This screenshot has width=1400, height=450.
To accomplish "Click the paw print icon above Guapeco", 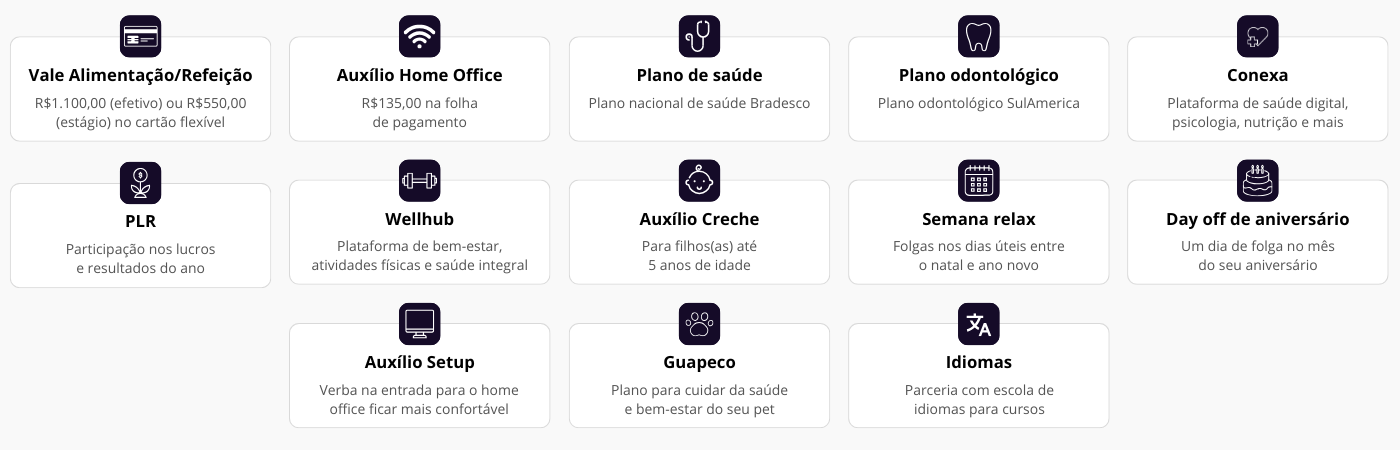I will pyautogui.click(x=699, y=324).
